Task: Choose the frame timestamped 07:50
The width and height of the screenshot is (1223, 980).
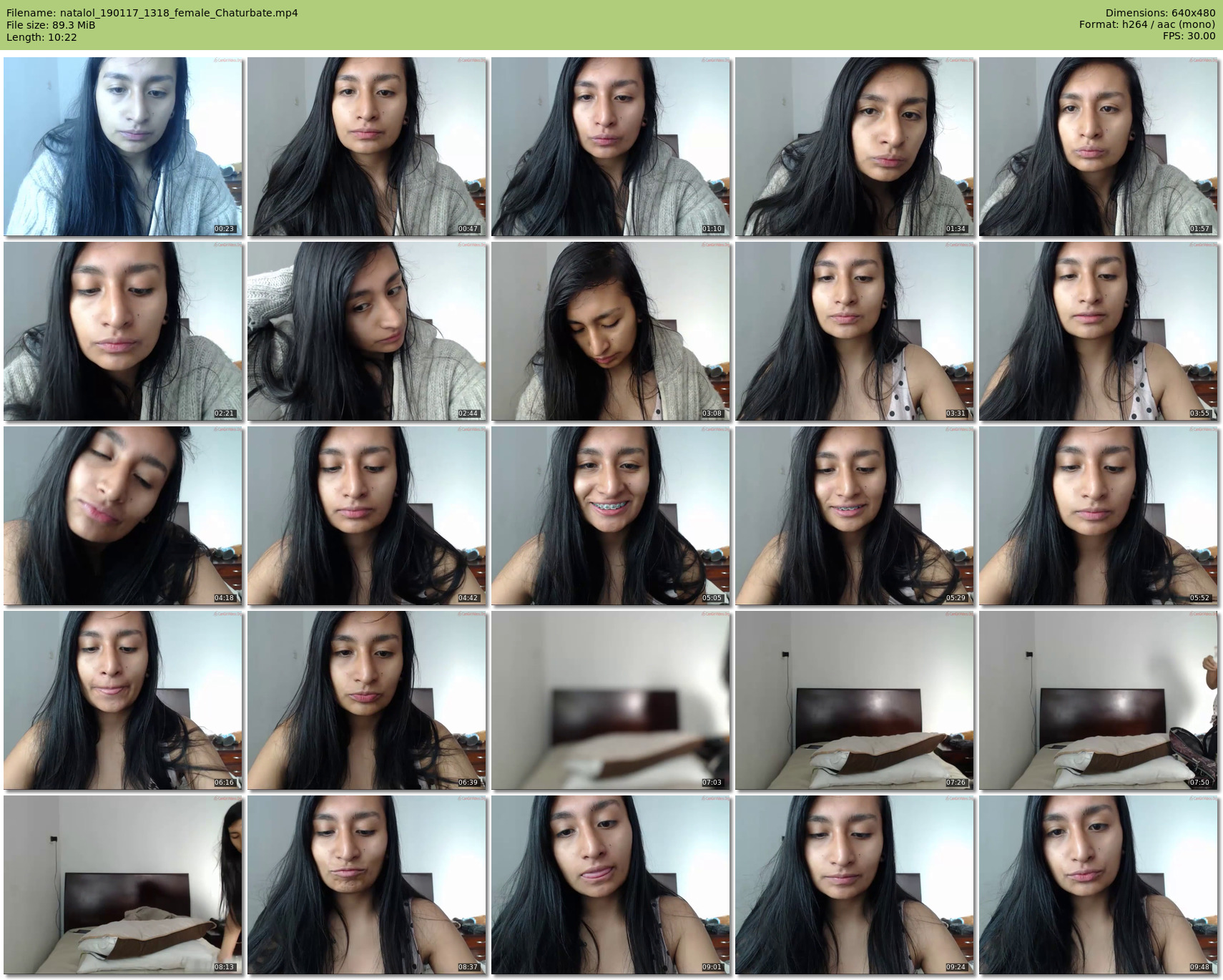Action: (1099, 700)
